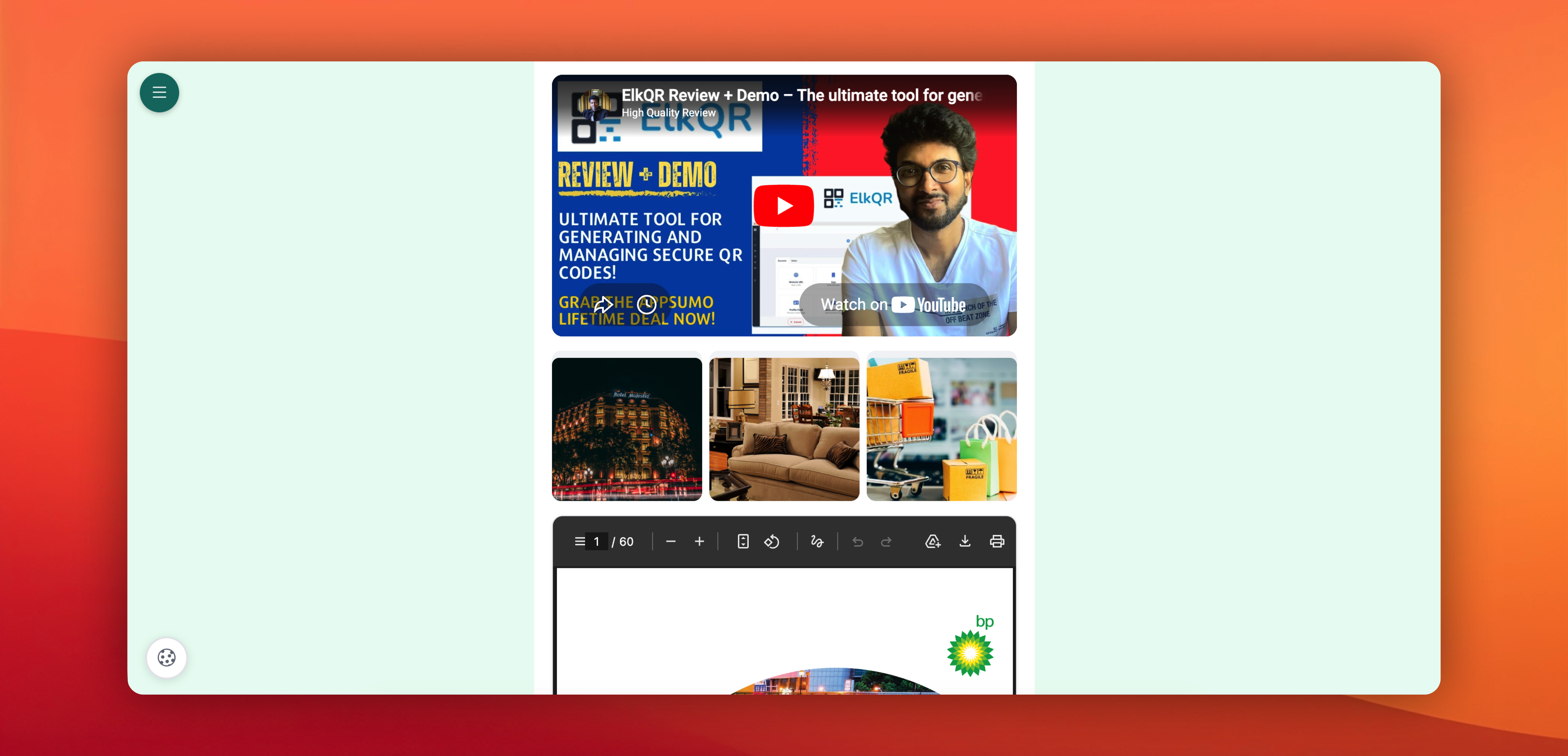Click the Watch Later clock icon
This screenshot has width=1568, height=756.
click(646, 304)
